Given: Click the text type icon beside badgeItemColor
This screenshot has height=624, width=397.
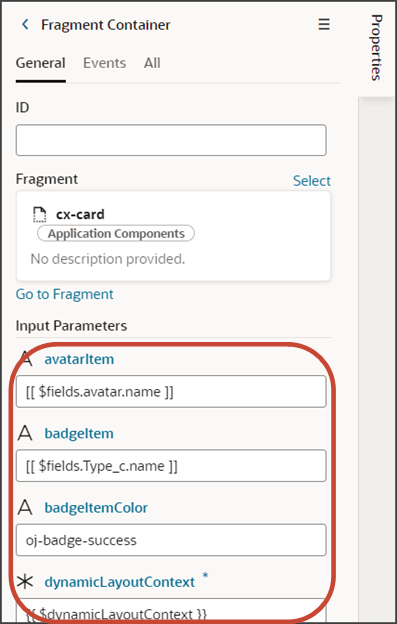Looking at the screenshot, I should click(x=25, y=507).
